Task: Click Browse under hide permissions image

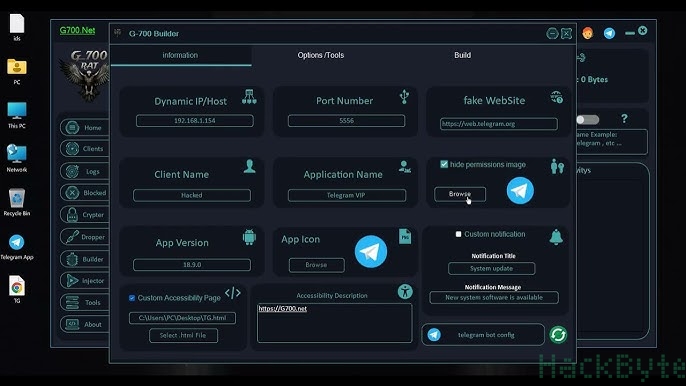Action: 460,194
